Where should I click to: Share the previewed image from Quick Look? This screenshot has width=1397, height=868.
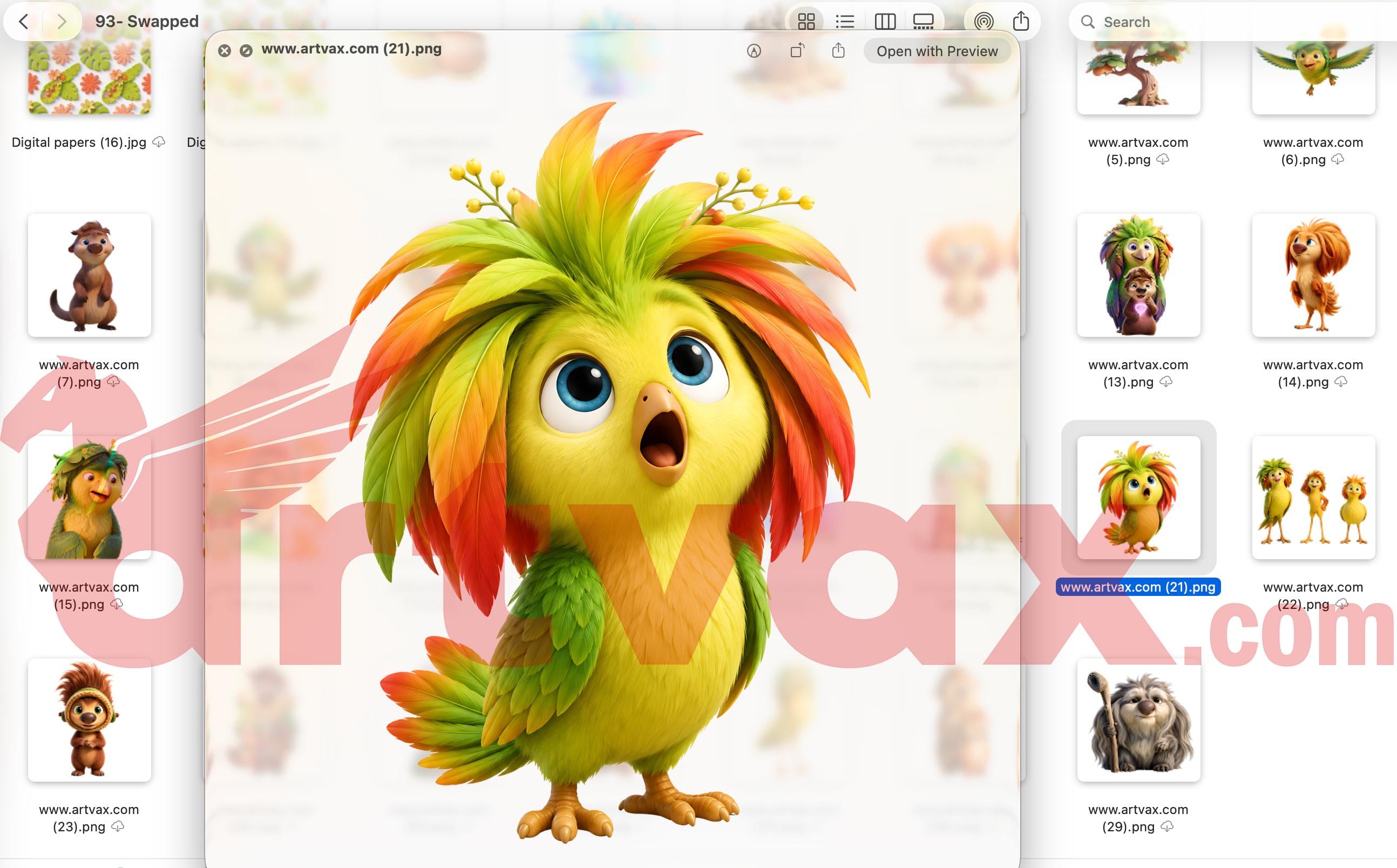click(x=838, y=51)
